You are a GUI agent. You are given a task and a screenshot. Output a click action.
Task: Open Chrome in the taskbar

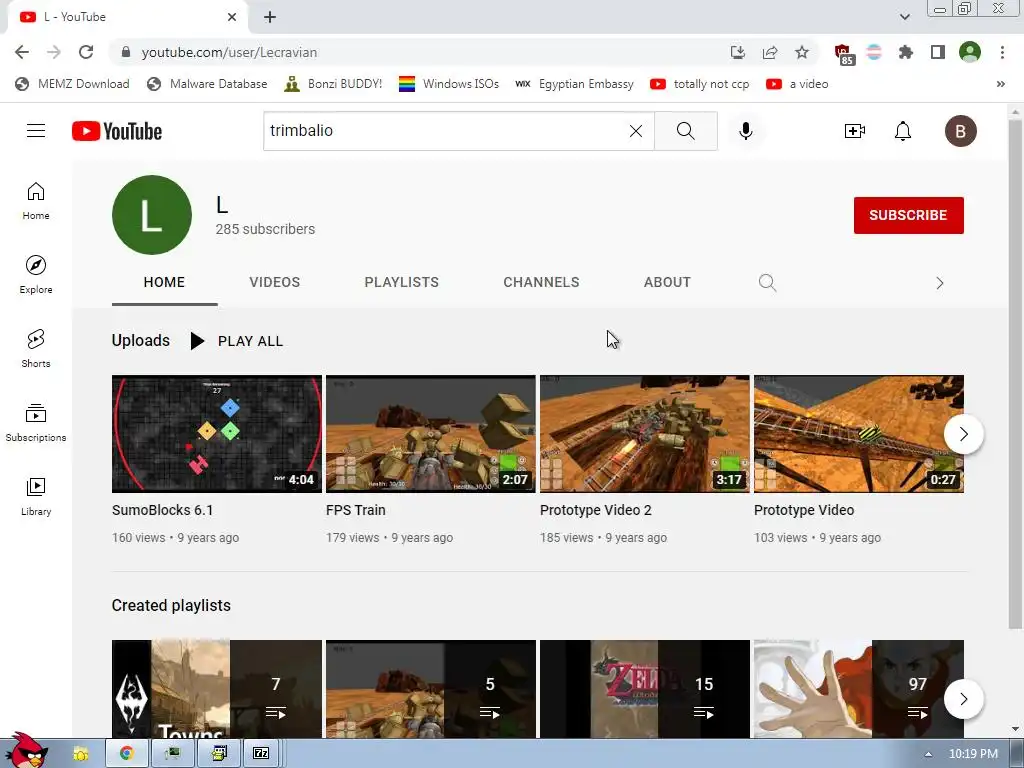point(127,754)
